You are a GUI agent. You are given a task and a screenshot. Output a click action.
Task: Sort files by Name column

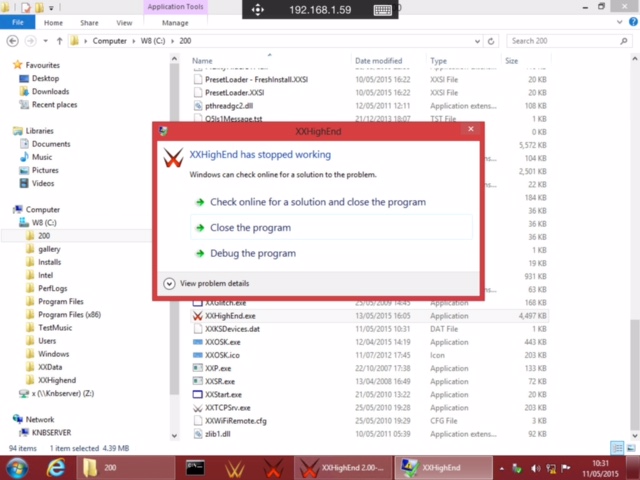click(x=202, y=61)
